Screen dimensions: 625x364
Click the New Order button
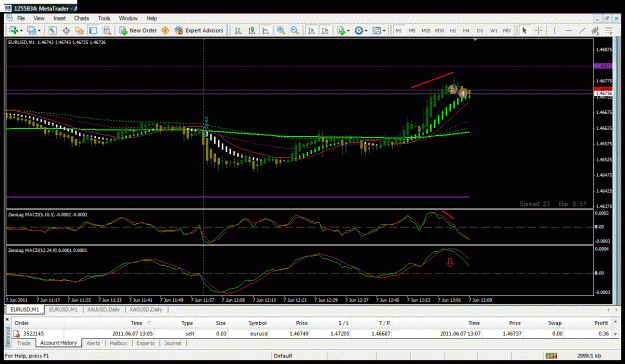(x=138, y=30)
